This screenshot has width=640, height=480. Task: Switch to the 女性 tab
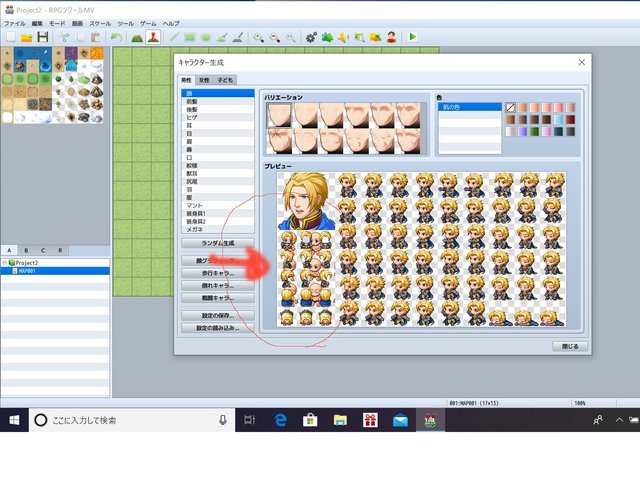(204, 80)
